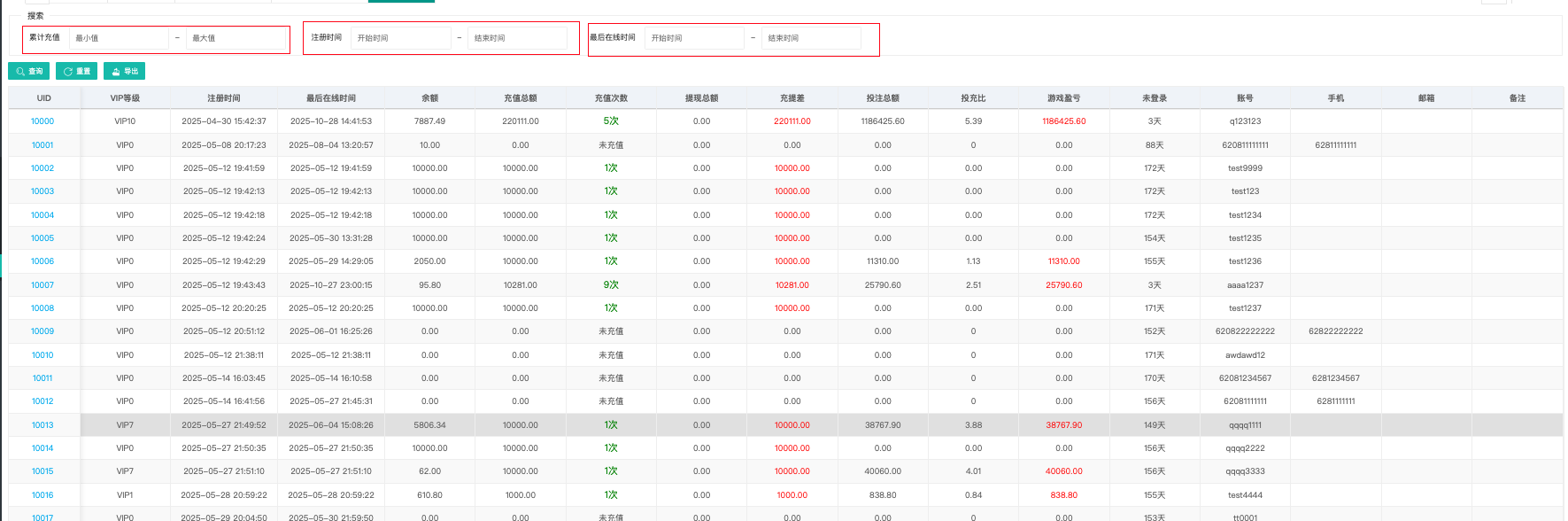
Task: Click the 5.39 bet ratio cell
Action: [973, 121]
